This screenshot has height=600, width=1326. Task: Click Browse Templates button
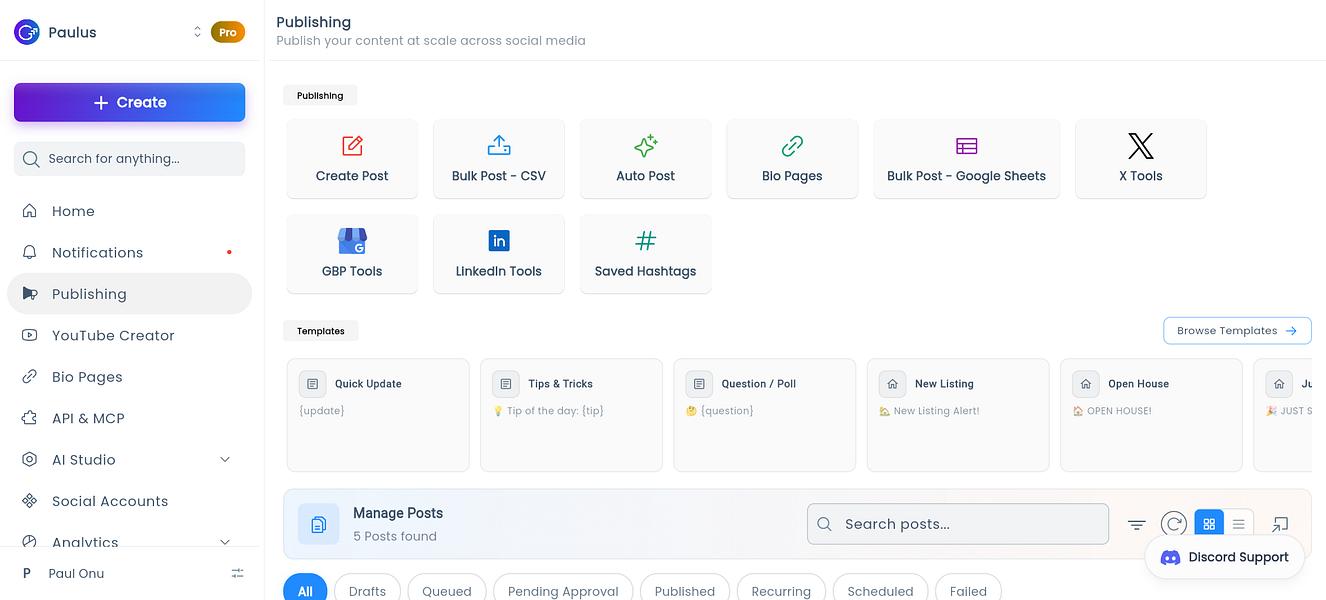(1237, 331)
